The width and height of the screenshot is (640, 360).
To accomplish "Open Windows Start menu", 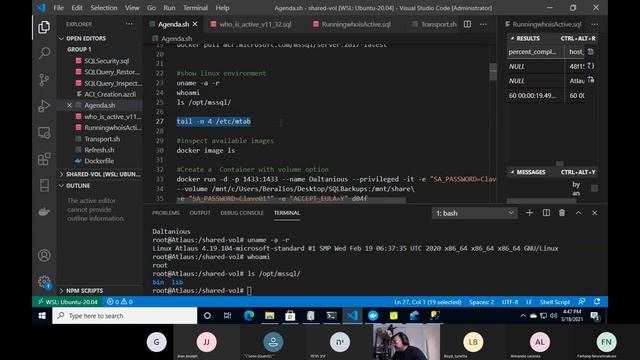I will click(42, 316).
